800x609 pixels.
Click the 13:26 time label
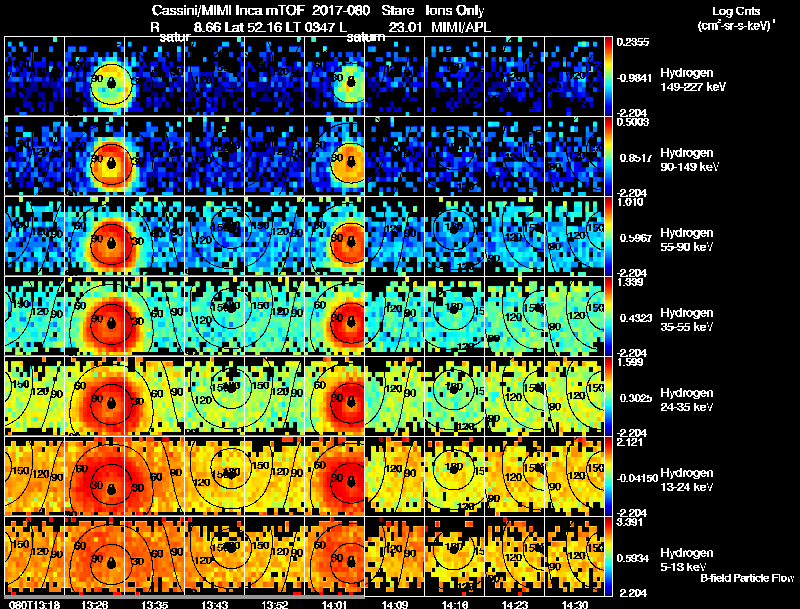tap(94, 604)
